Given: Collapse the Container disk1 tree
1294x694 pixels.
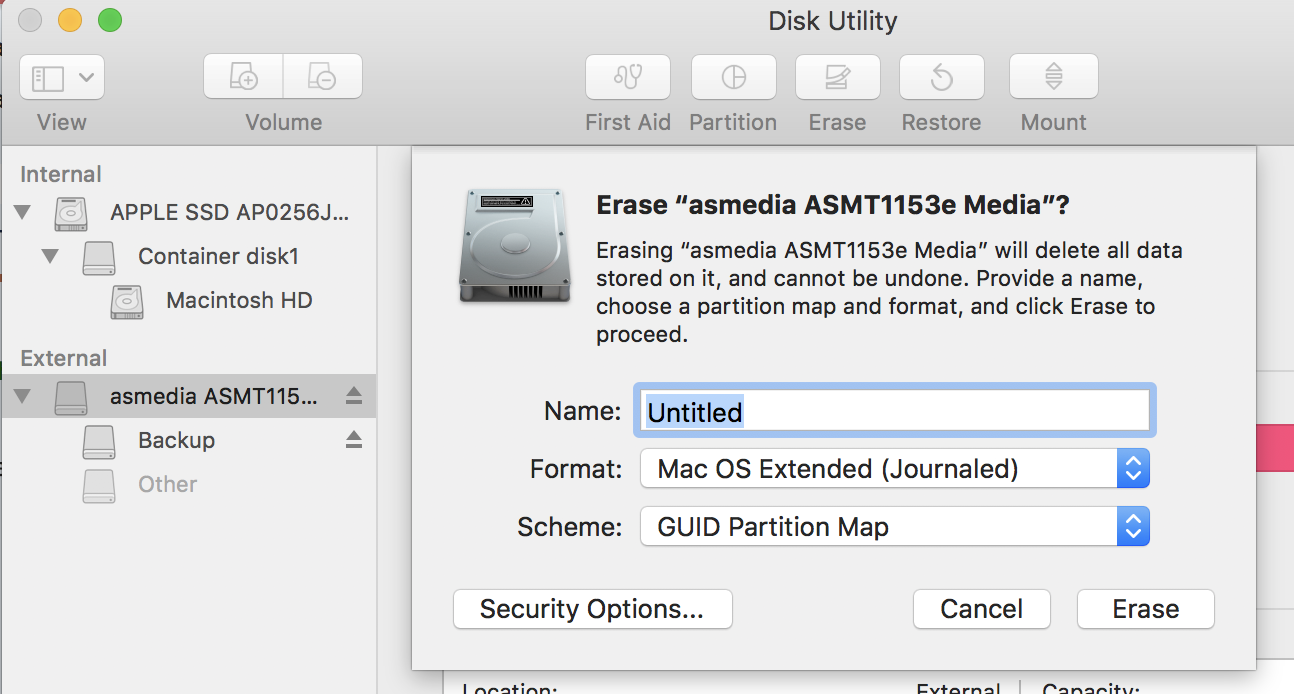Looking at the screenshot, I should tap(51, 256).
